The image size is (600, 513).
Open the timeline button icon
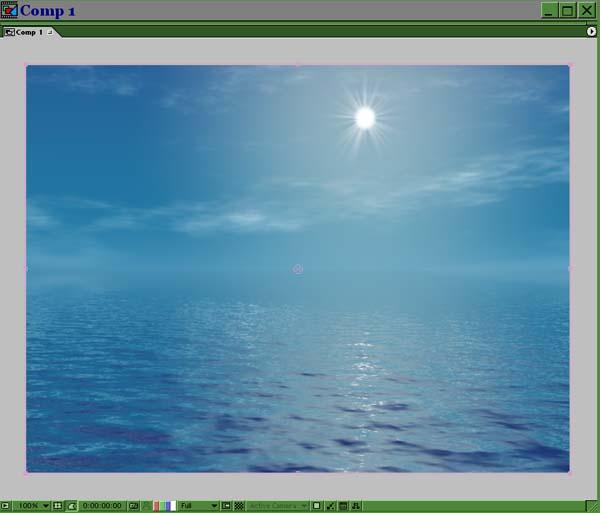343,506
